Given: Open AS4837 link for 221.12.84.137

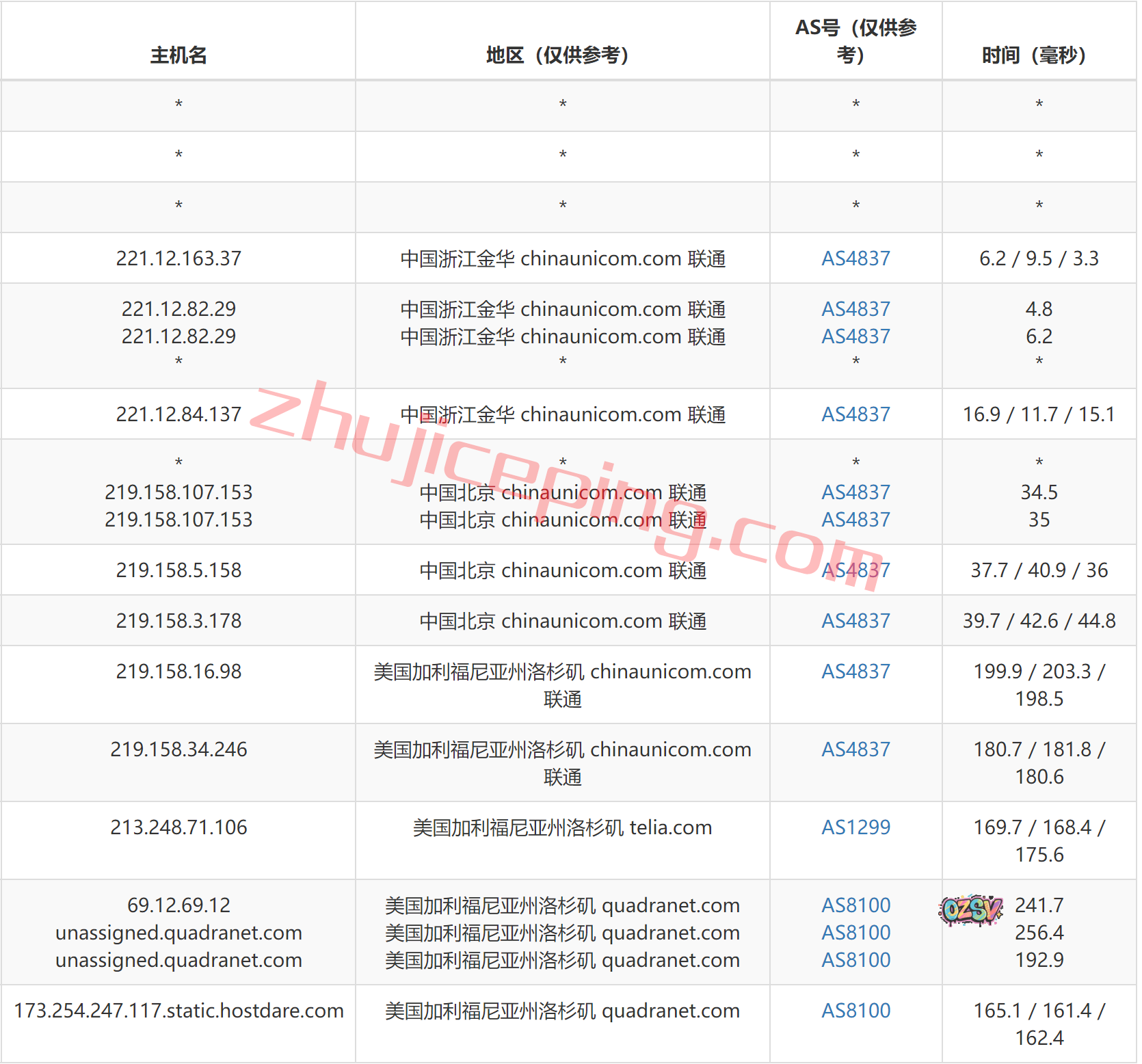Looking at the screenshot, I should tap(855, 414).
